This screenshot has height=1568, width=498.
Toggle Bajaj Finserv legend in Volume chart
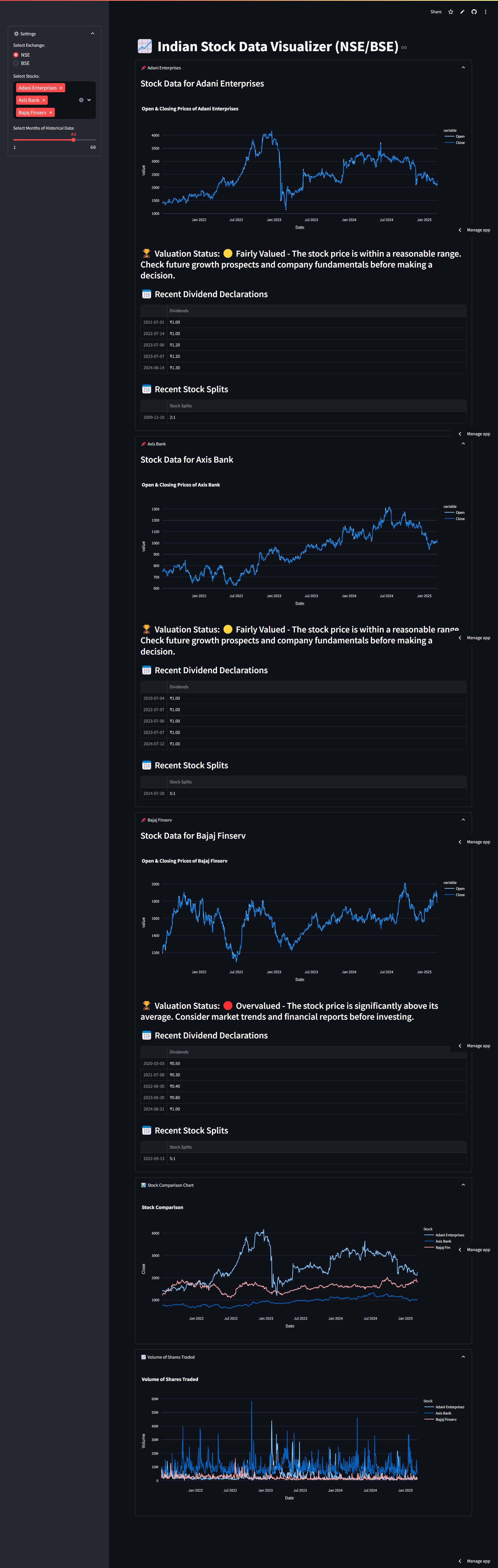point(445,1419)
